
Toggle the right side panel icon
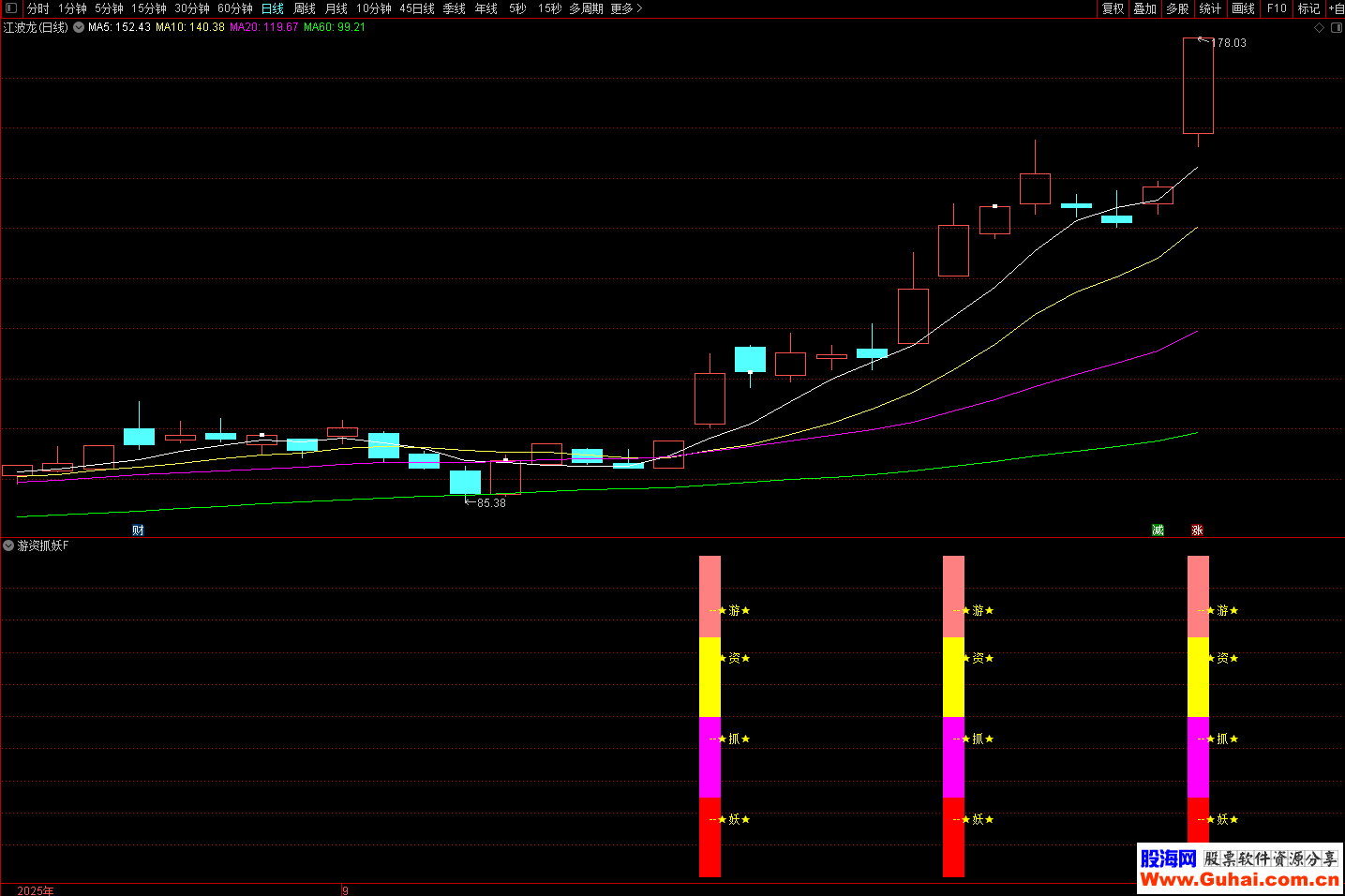[1337, 28]
